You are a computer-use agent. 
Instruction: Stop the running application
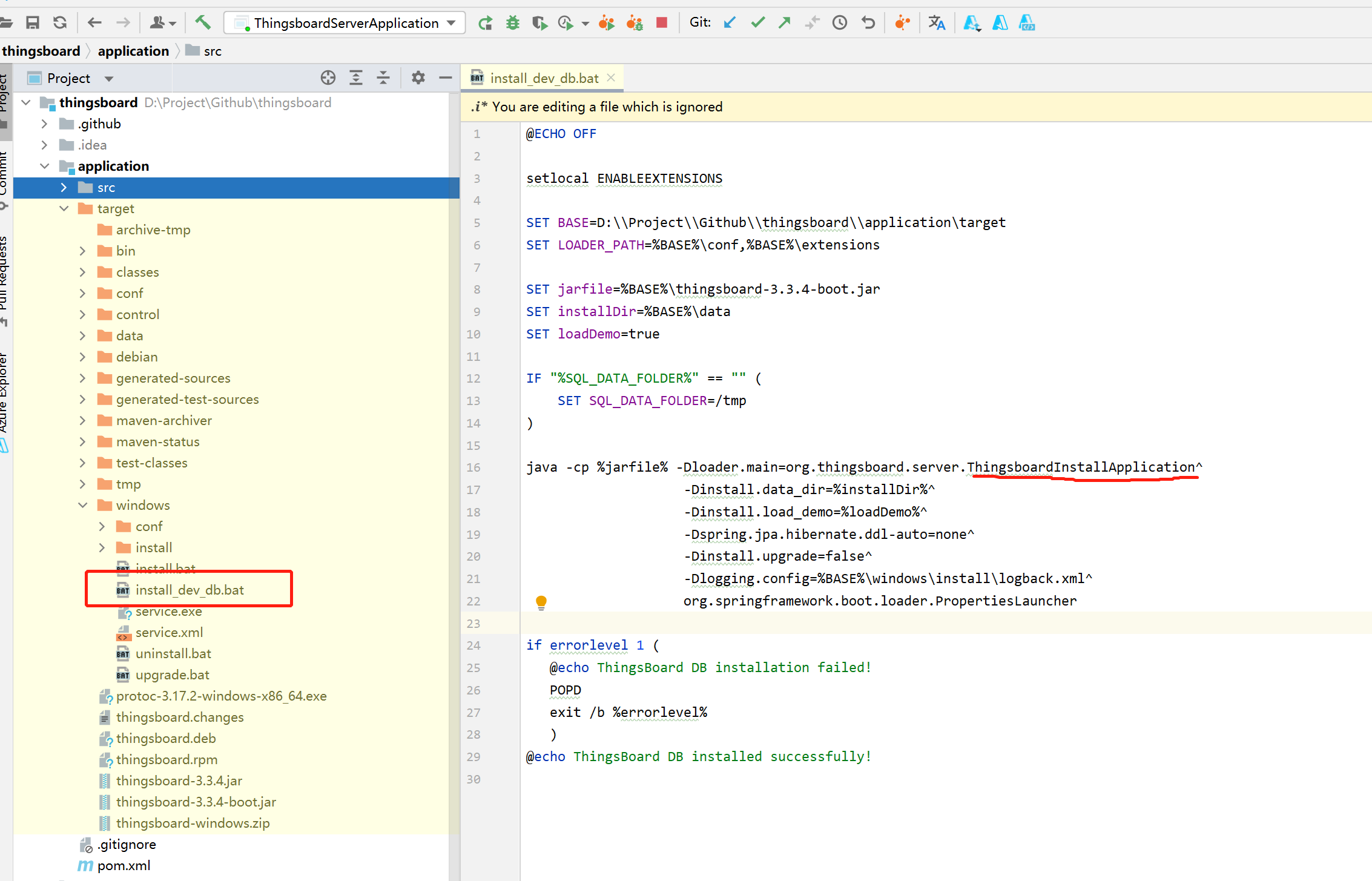click(x=662, y=23)
